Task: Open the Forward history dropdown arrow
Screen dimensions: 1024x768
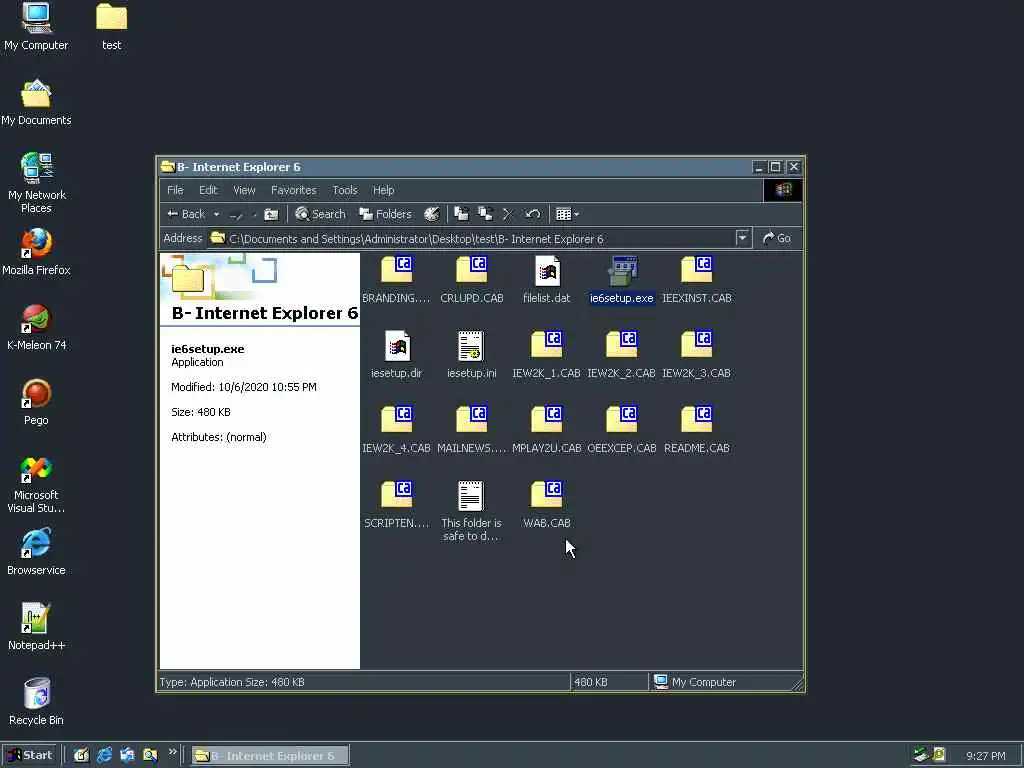Action: 254,215
